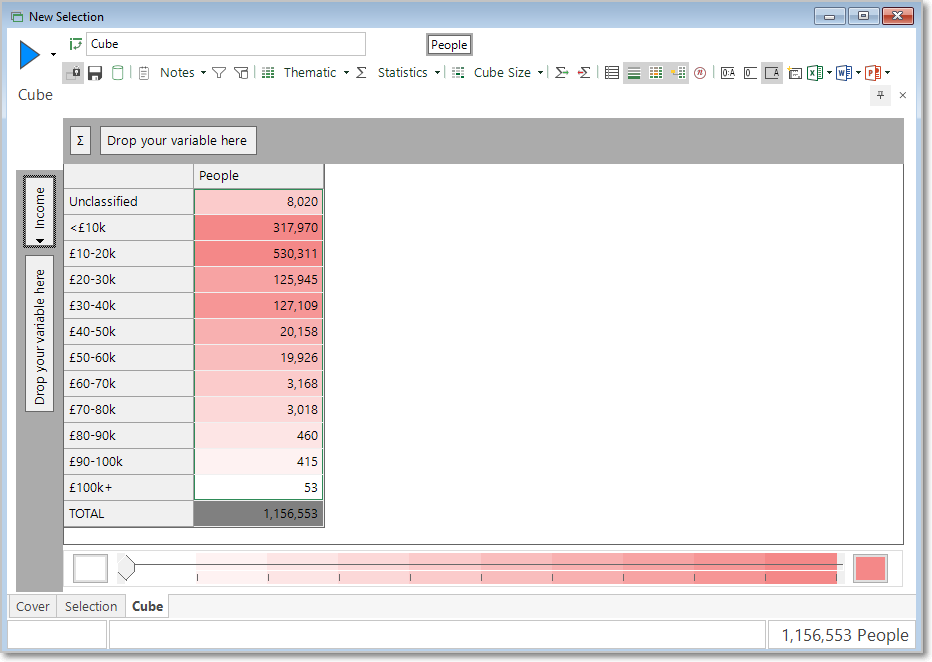Select the People column header

(x=259, y=176)
